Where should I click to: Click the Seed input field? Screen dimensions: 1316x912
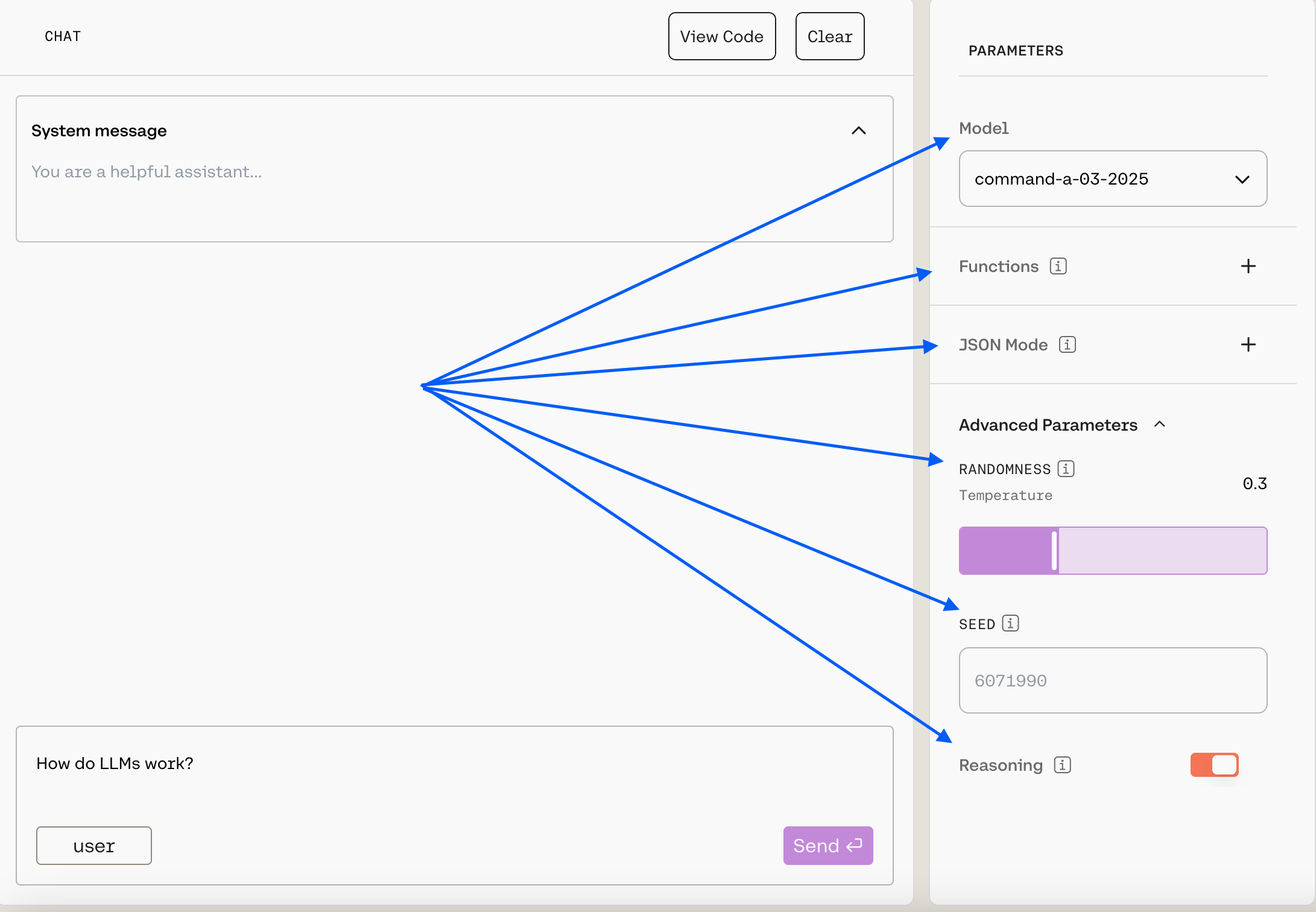tap(1112, 680)
